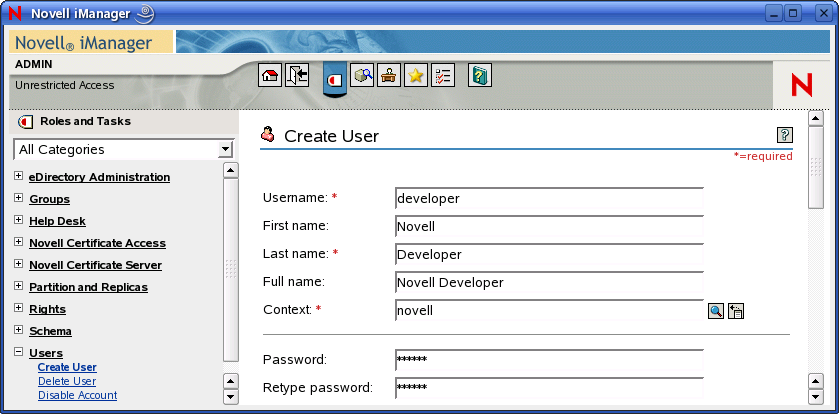Image resolution: width=839 pixels, height=414 pixels.
Task: Open the Schema role link
Action: pyautogui.click(x=50, y=331)
